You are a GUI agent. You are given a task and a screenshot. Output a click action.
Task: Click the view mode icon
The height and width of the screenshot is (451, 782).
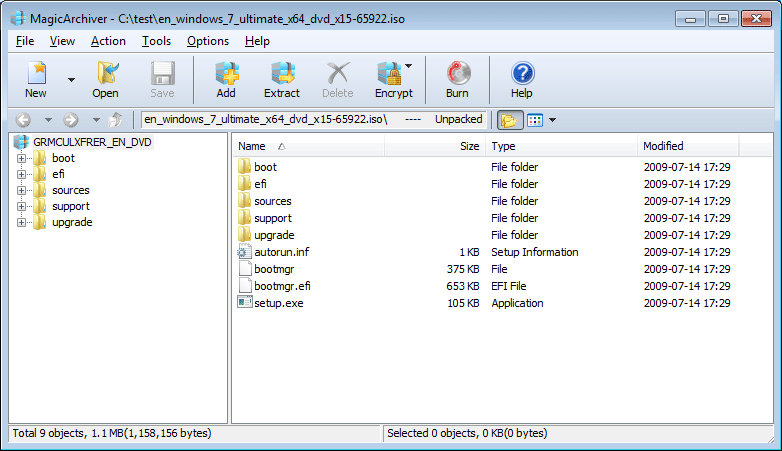click(x=535, y=120)
